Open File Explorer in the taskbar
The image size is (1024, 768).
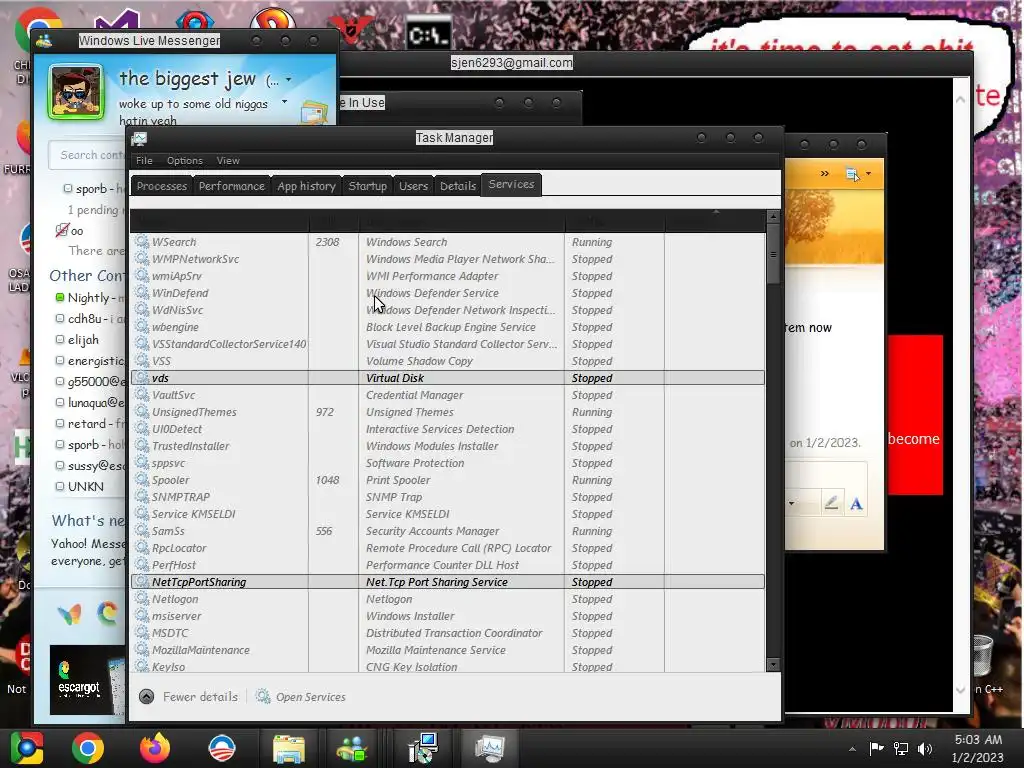[289, 748]
